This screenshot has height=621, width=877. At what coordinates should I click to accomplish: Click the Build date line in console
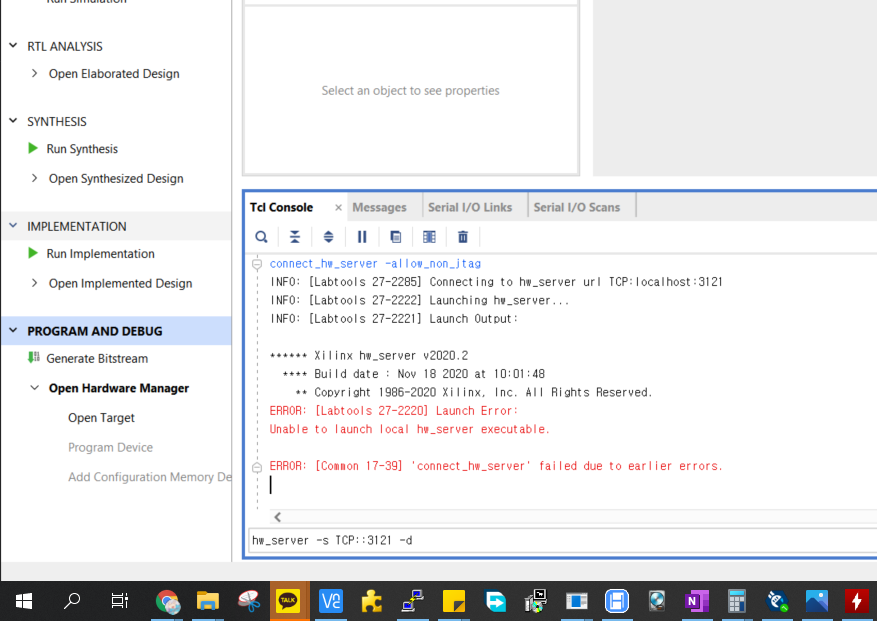pos(413,374)
